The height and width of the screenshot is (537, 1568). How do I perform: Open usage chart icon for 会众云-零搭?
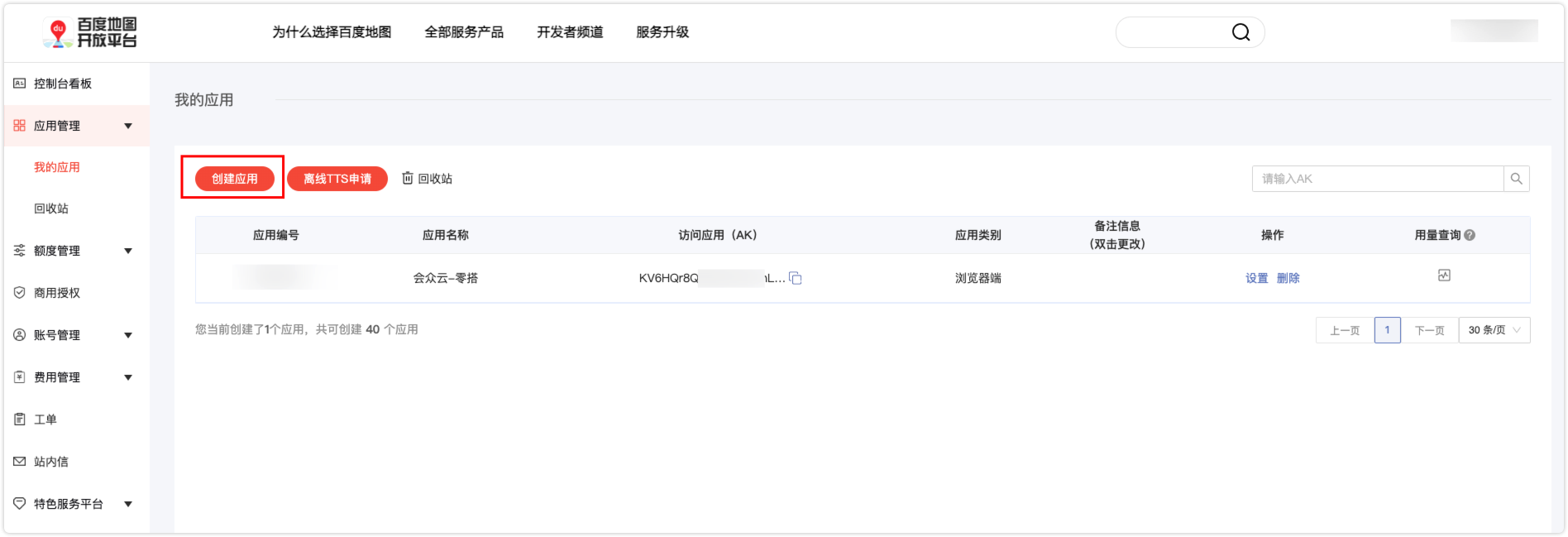tap(1444, 276)
